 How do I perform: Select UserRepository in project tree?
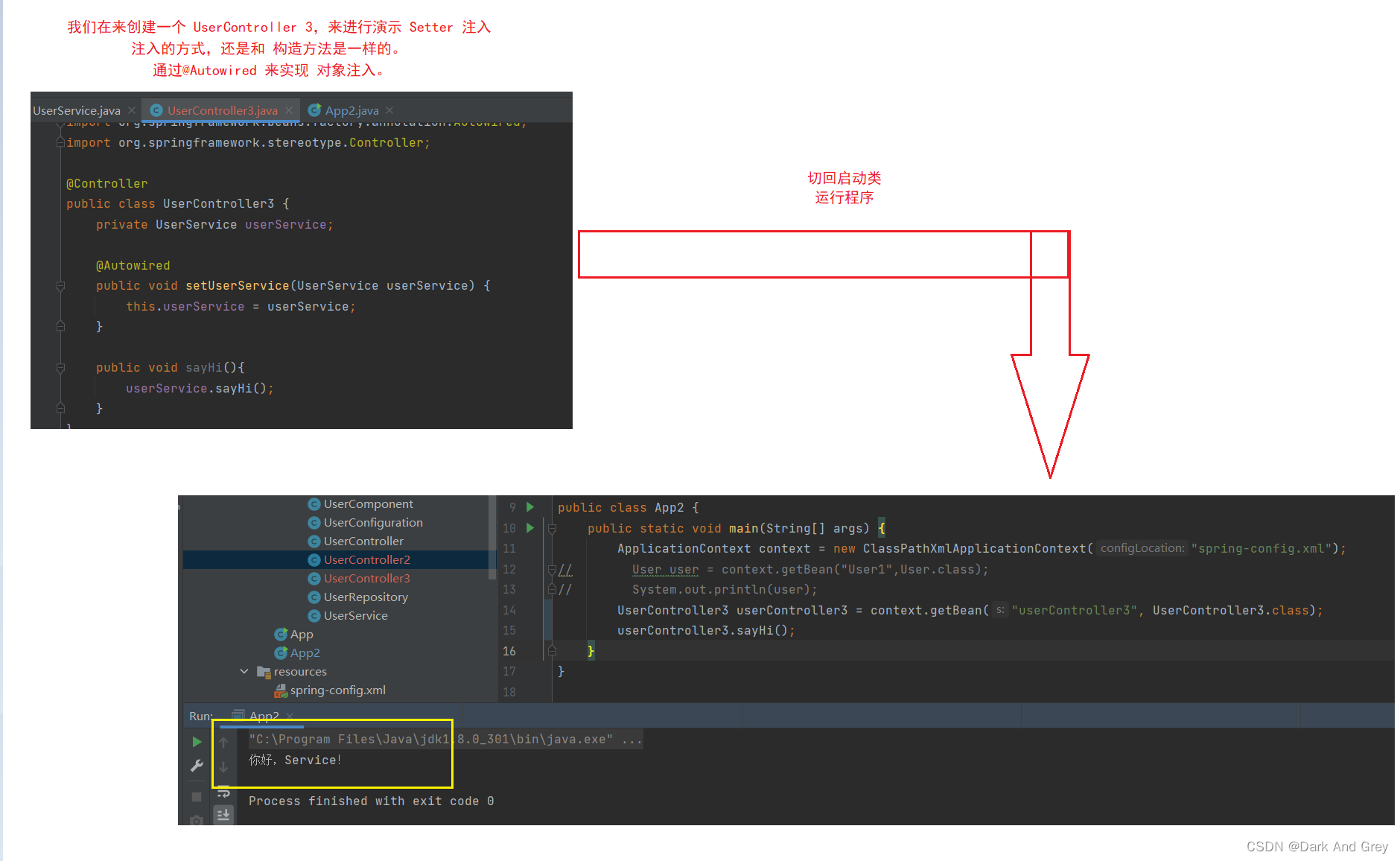366,597
